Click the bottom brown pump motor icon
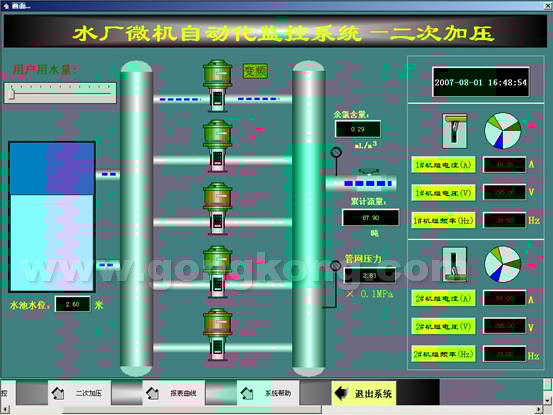Viewport: 553px width, 415px height. (217, 322)
